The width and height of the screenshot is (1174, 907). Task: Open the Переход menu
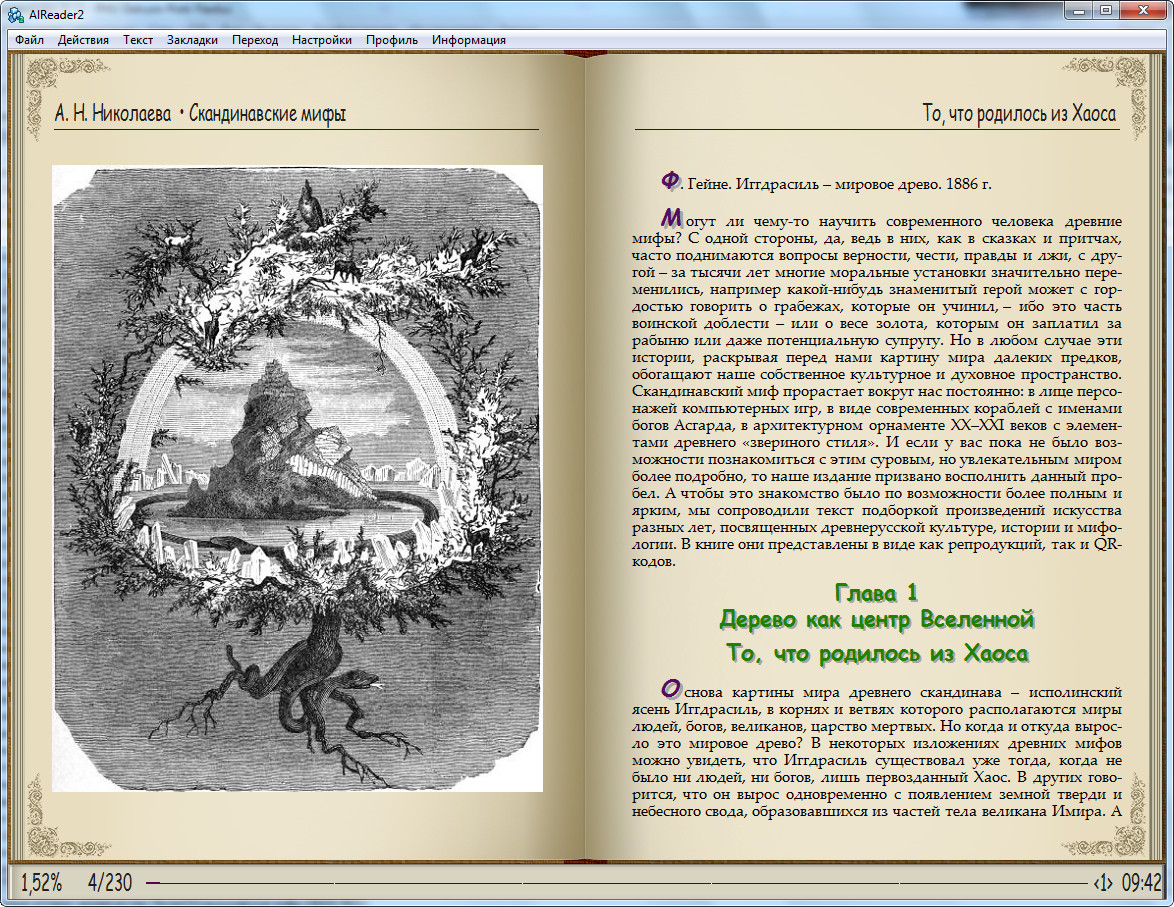pyautogui.click(x=255, y=40)
